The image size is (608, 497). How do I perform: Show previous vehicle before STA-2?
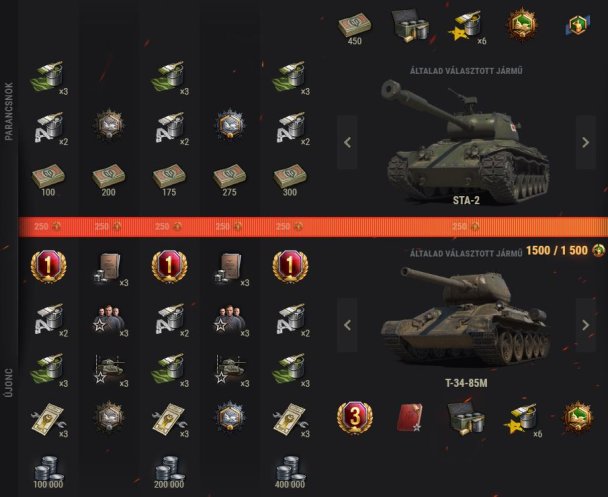[347, 142]
